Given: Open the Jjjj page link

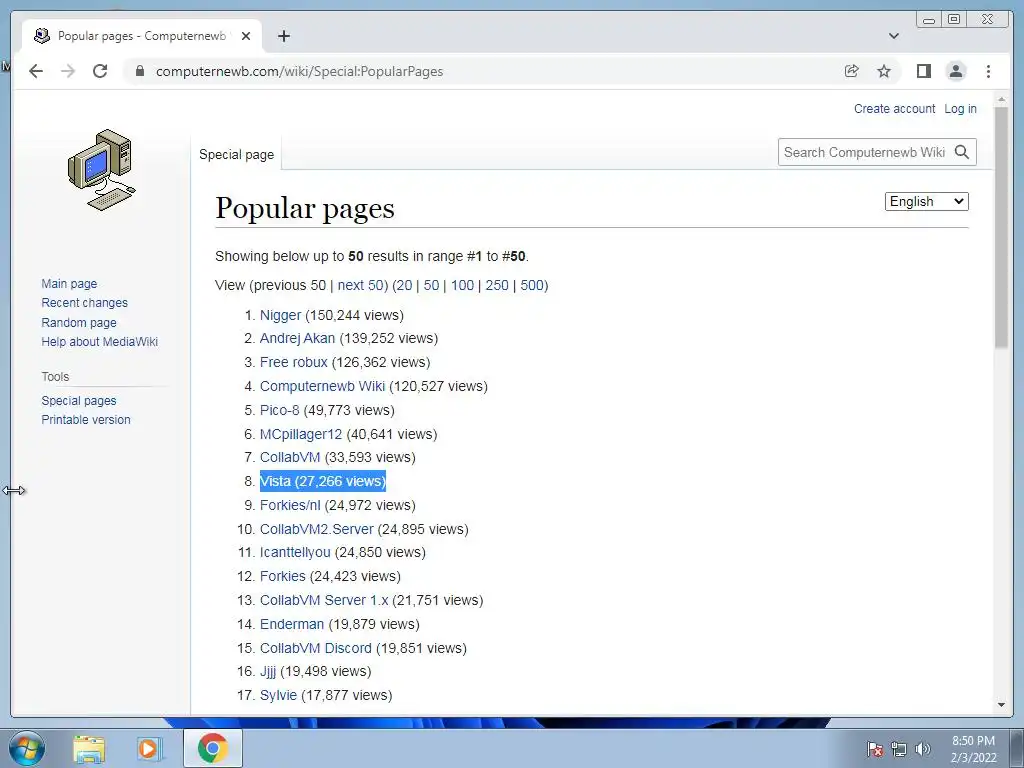Looking at the screenshot, I should pos(268,671).
